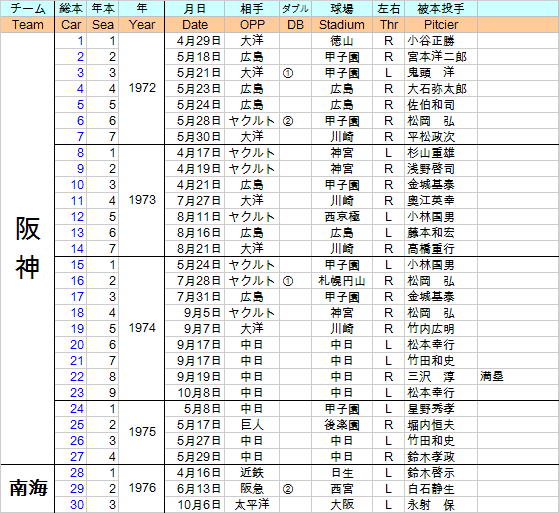This screenshot has height=513, width=559.
Task: Select the 1972 year cell
Action: (142, 88)
